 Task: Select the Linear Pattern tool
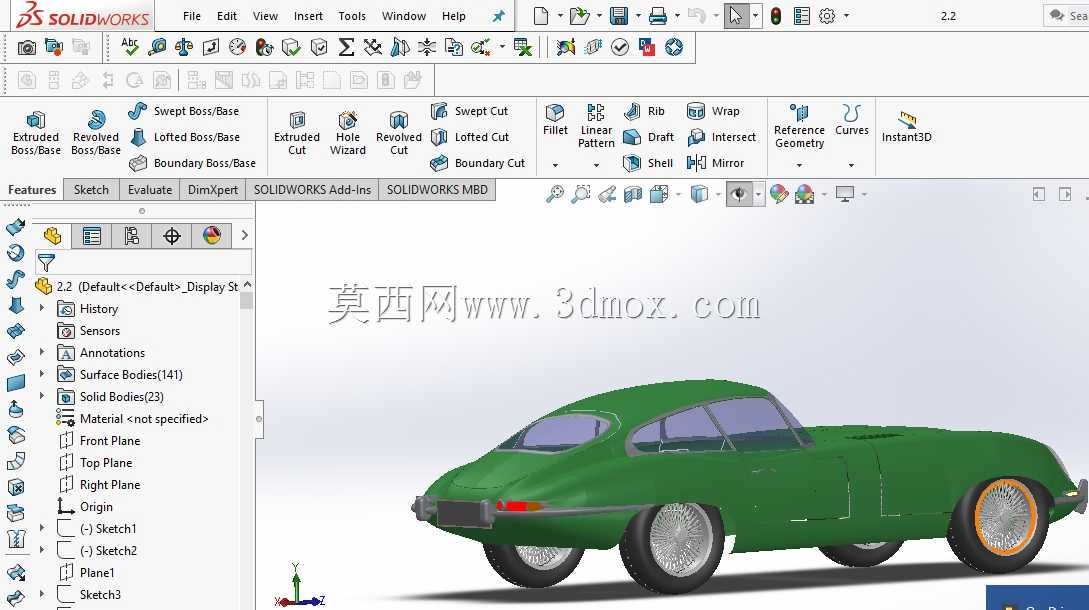[596, 126]
